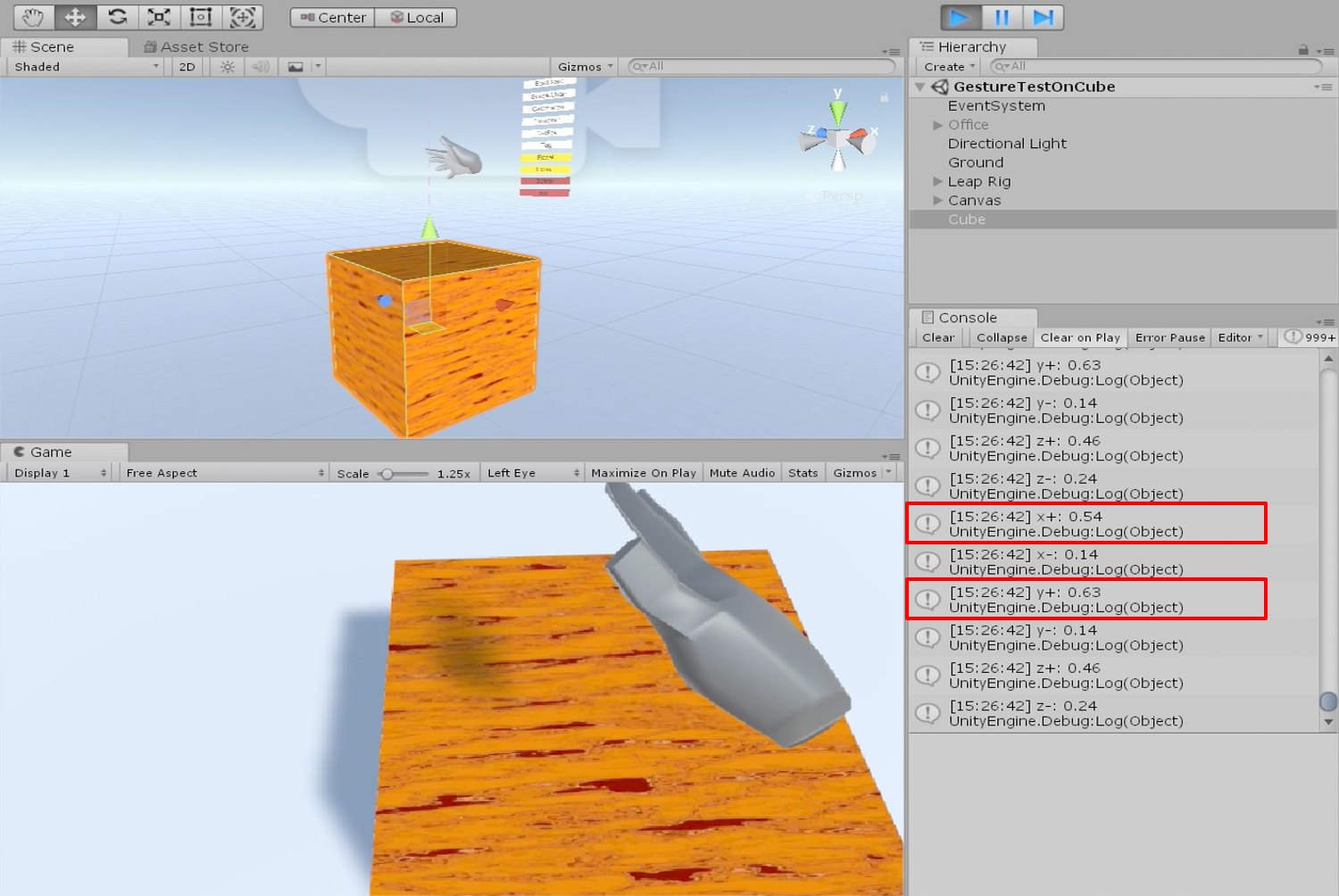Open the Shaded draw mode dropdown
This screenshot has width=1339, height=896.
click(86, 67)
